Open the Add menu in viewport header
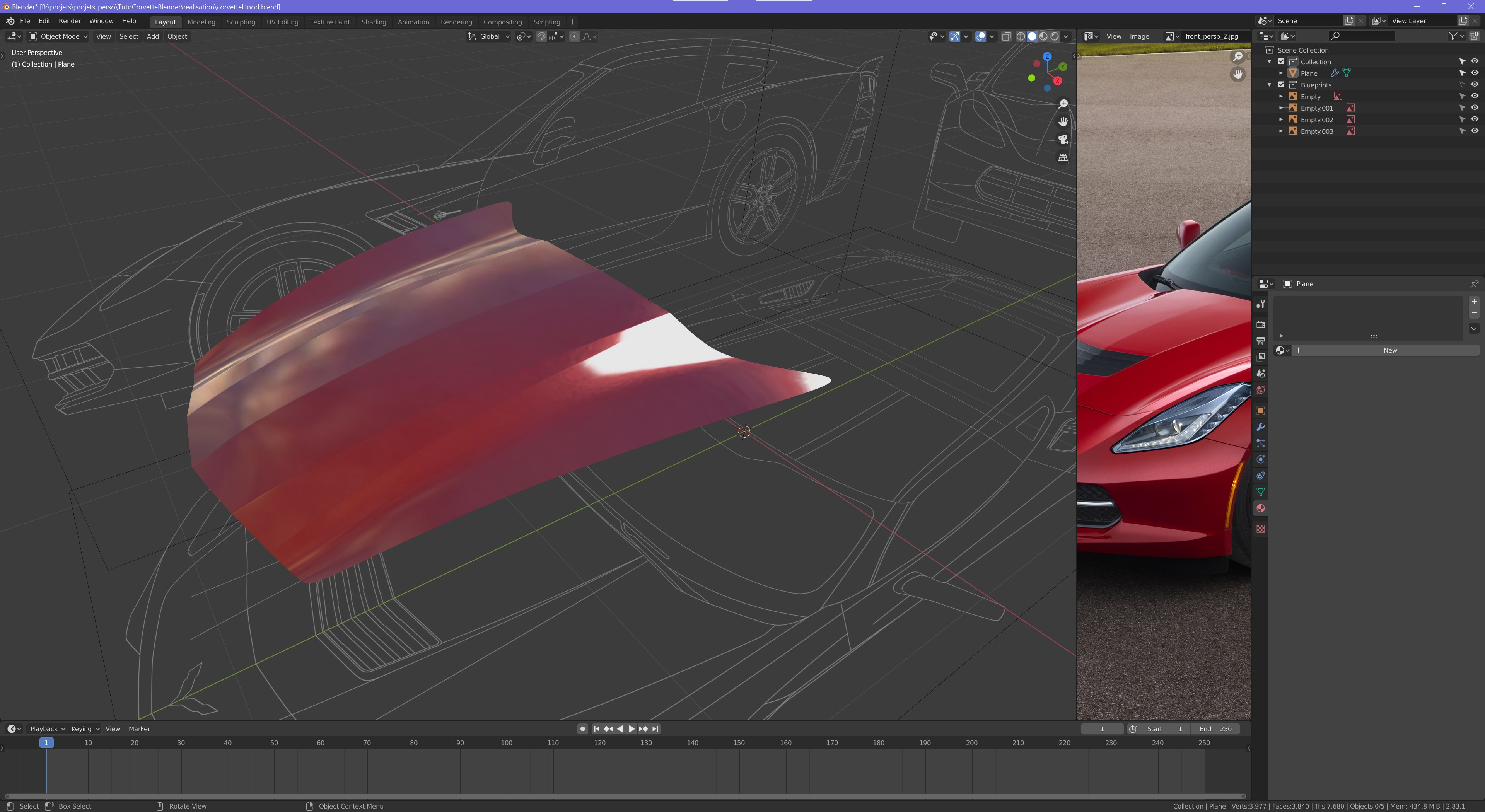1485x812 pixels. pos(152,36)
